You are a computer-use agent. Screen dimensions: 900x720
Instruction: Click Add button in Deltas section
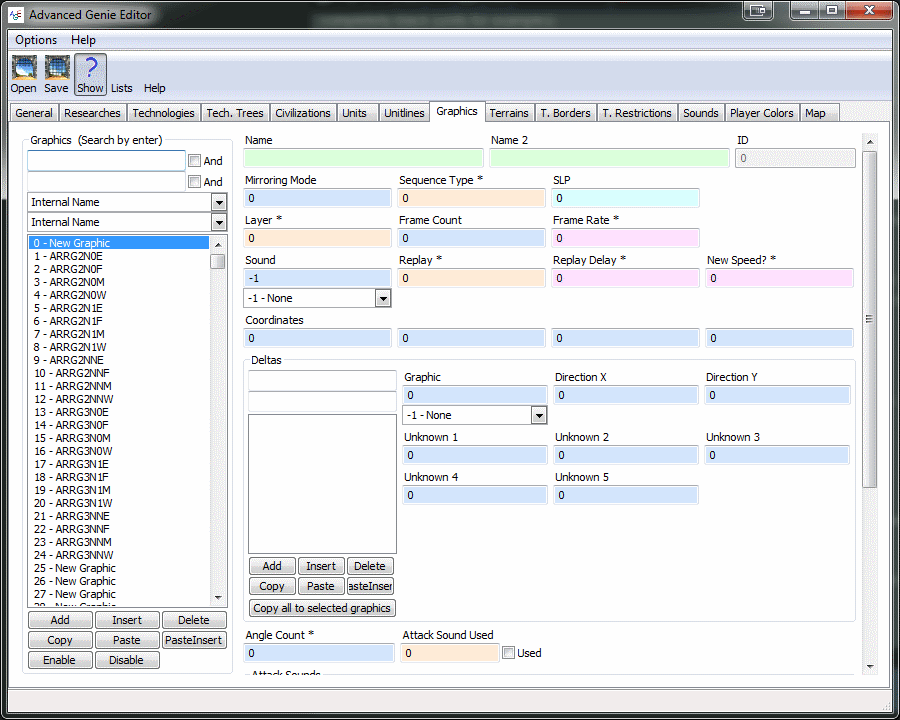[x=272, y=566]
